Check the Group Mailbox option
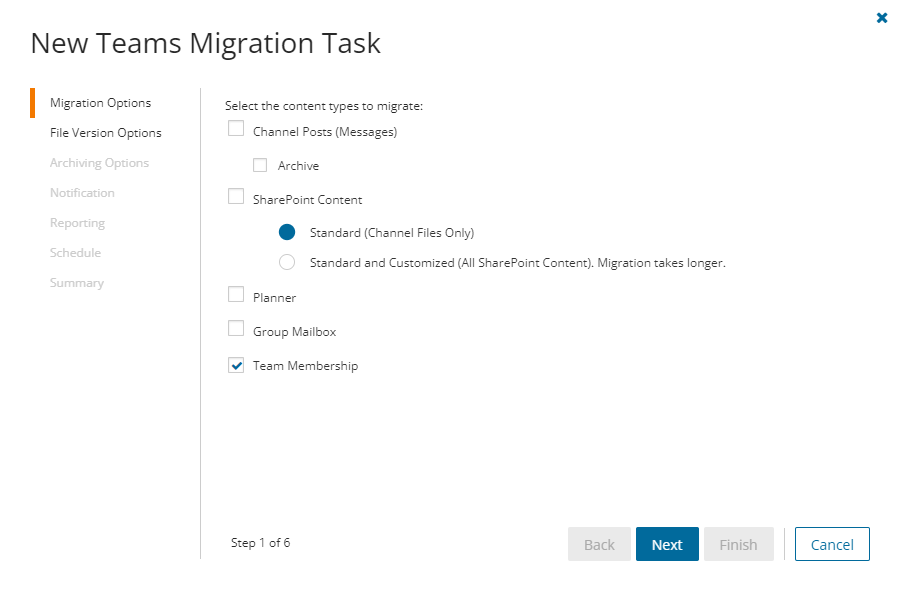 [x=236, y=329]
